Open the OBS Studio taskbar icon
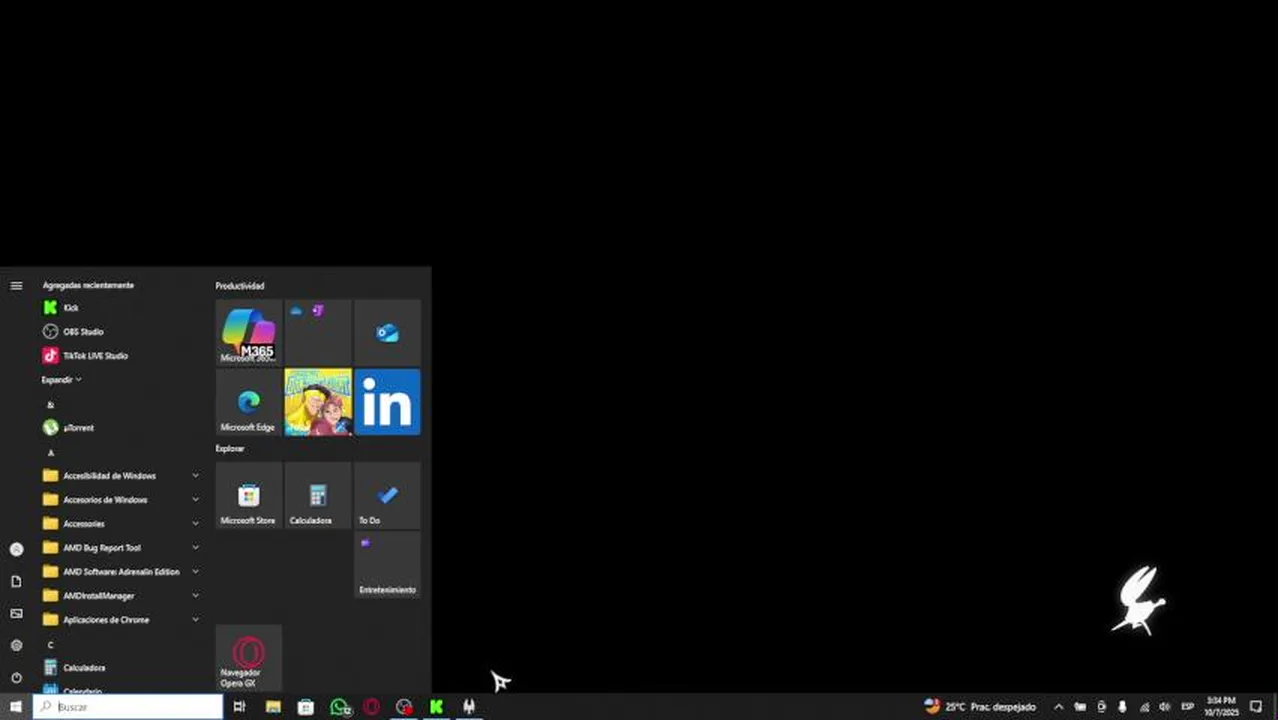This screenshot has width=1278, height=720. pyautogui.click(x=404, y=707)
